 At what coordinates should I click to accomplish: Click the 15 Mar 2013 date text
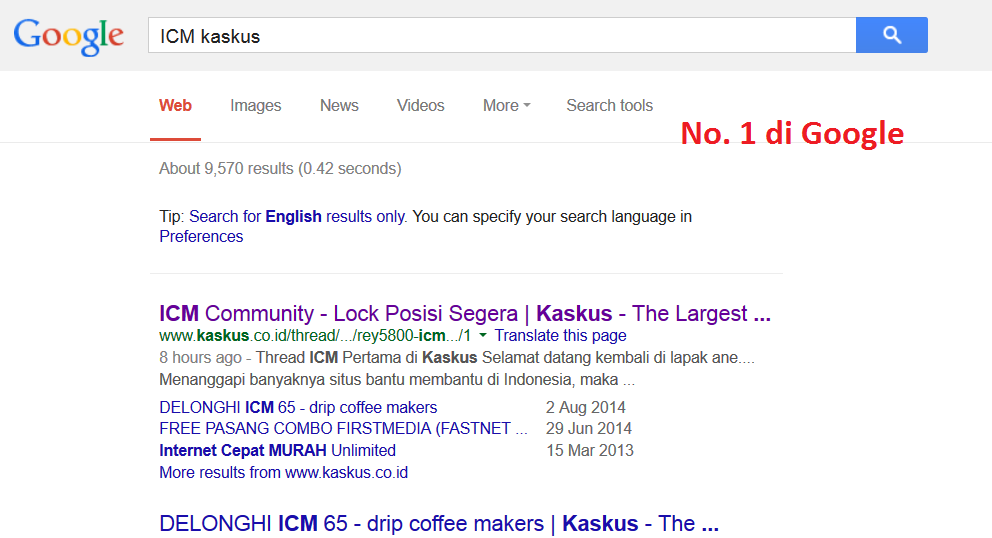(x=590, y=450)
